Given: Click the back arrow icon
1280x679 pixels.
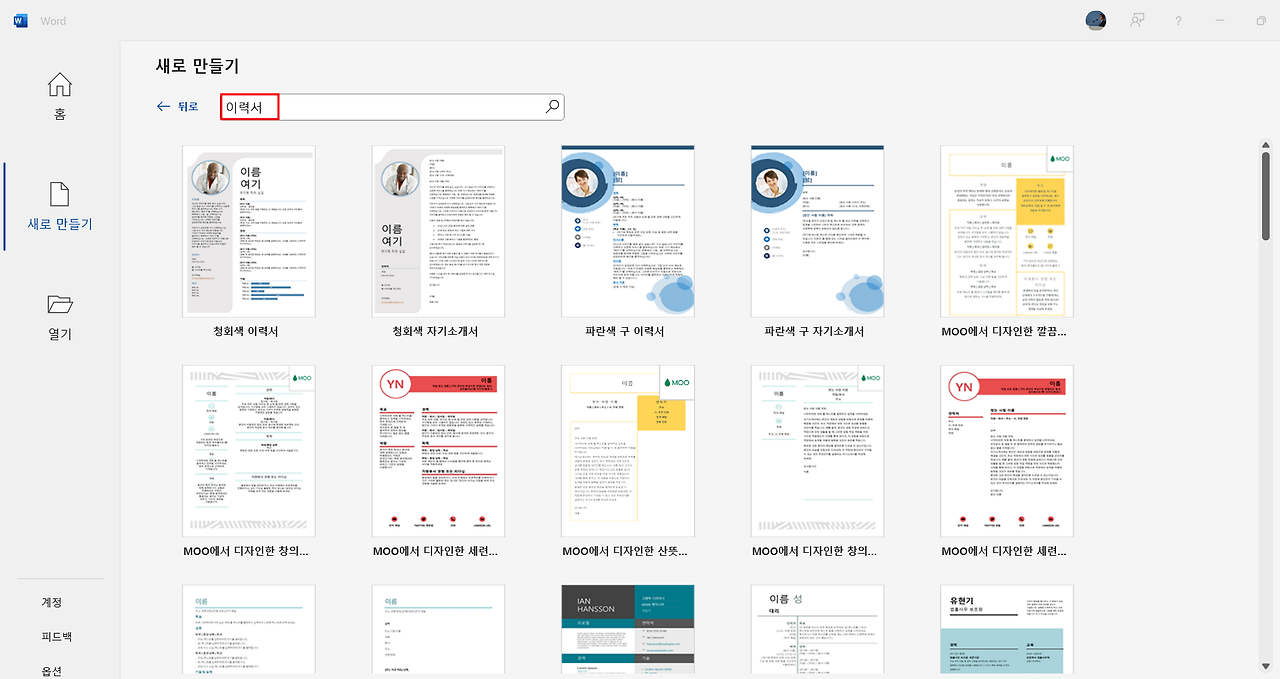Looking at the screenshot, I should point(164,107).
